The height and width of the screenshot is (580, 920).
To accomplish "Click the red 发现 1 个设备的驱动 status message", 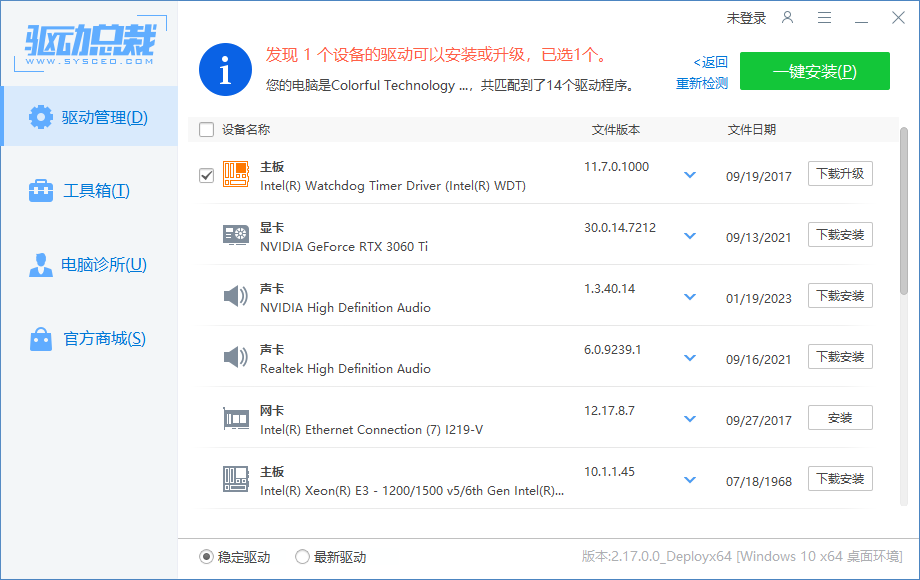I will click(437, 55).
